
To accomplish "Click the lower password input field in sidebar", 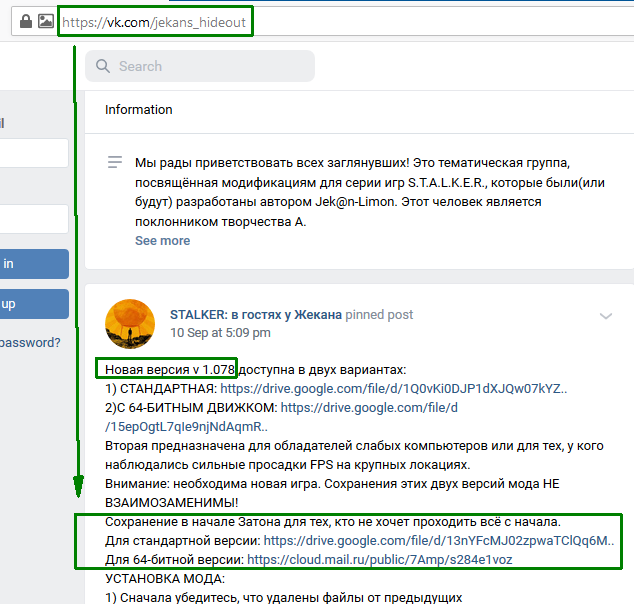I will pos(34,219).
